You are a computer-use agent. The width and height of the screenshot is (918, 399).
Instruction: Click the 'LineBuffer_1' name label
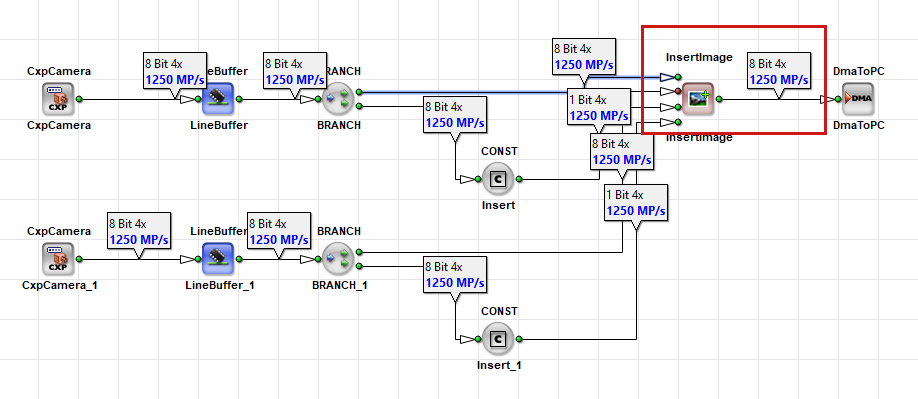[x=220, y=286]
